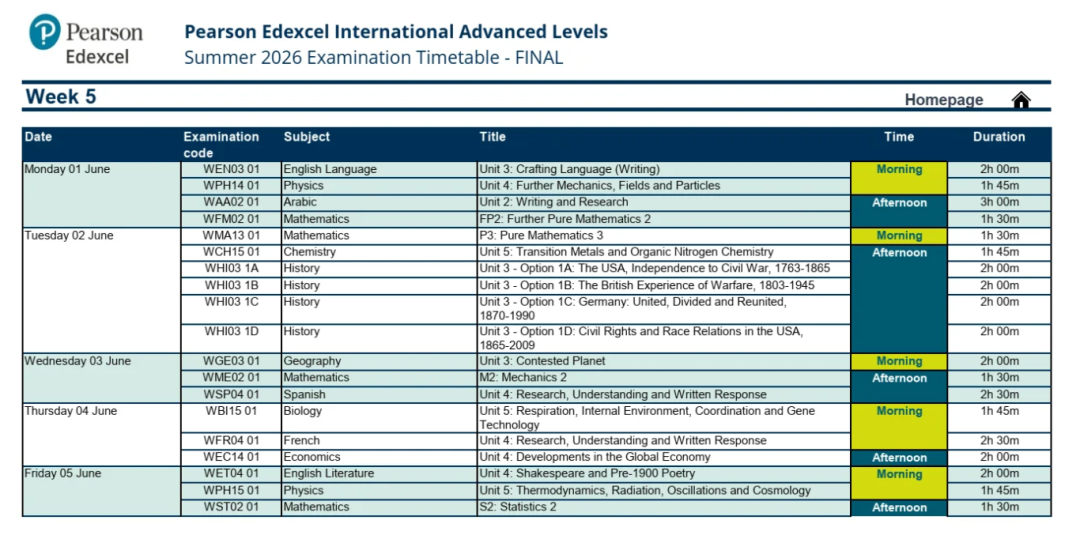The height and width of the screenshot is (539, 1080).
Task: Click the Week 5 heading
Action: click(x=61, y=97)
